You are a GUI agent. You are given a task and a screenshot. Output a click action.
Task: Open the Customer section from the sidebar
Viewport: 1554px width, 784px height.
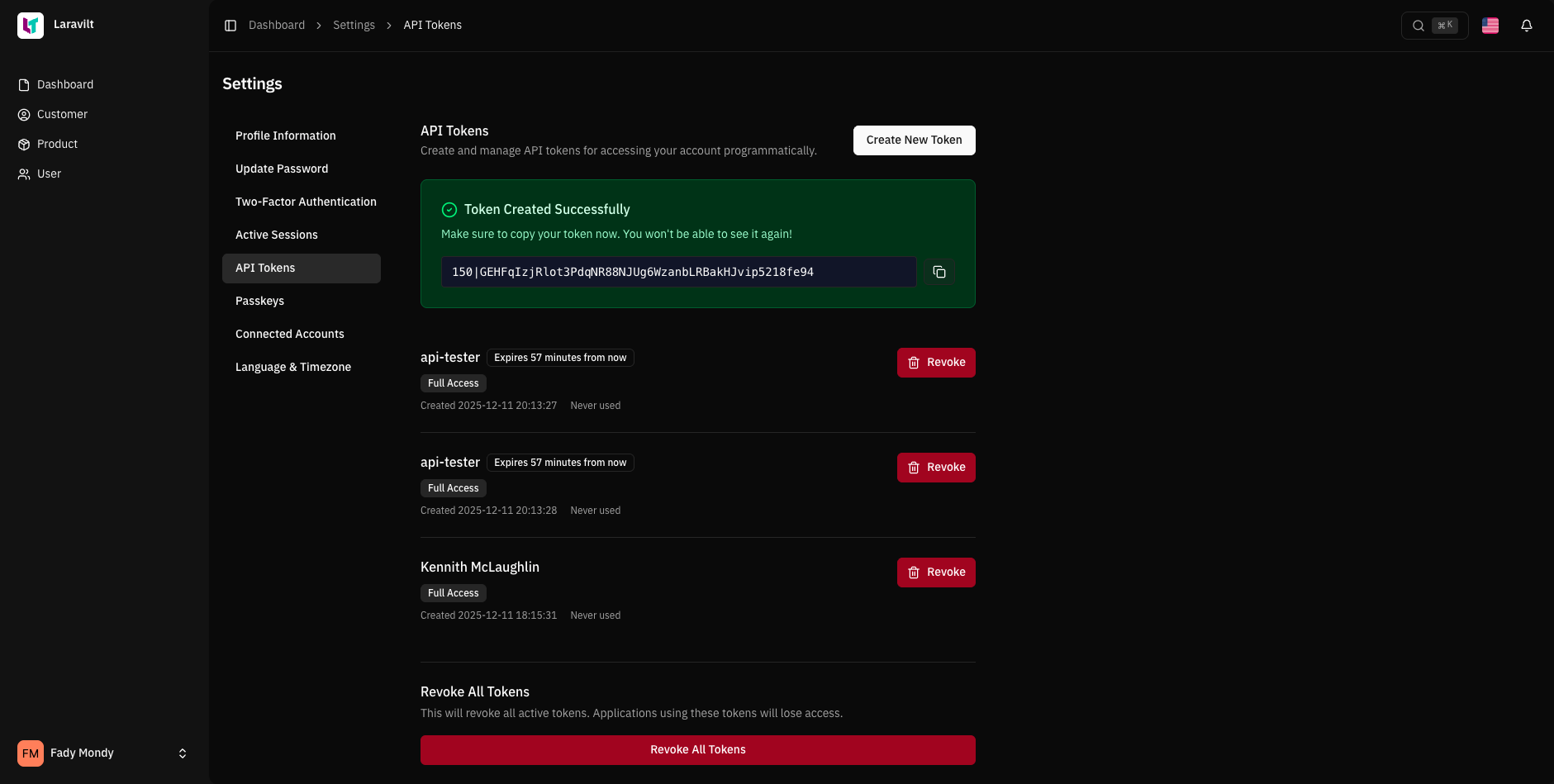(x=62, y=114)
